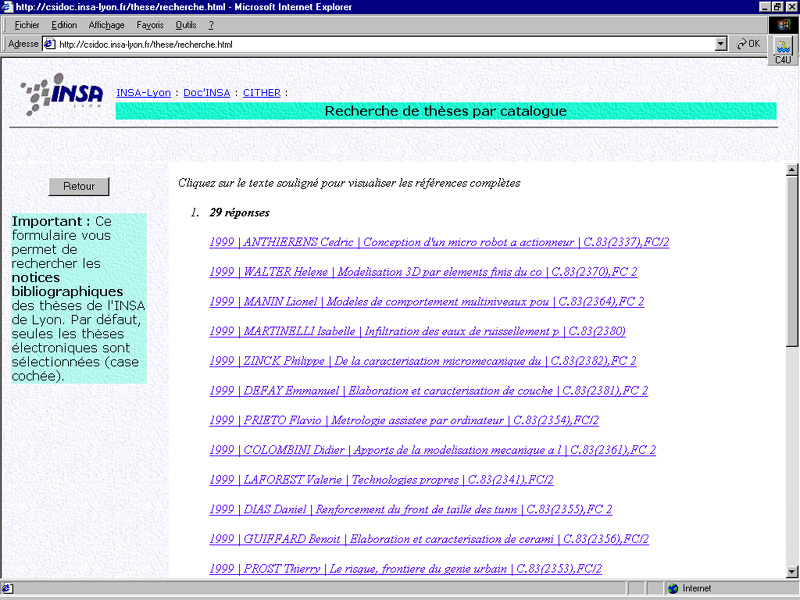Click the INSA Lyon logo

(62, 94)
